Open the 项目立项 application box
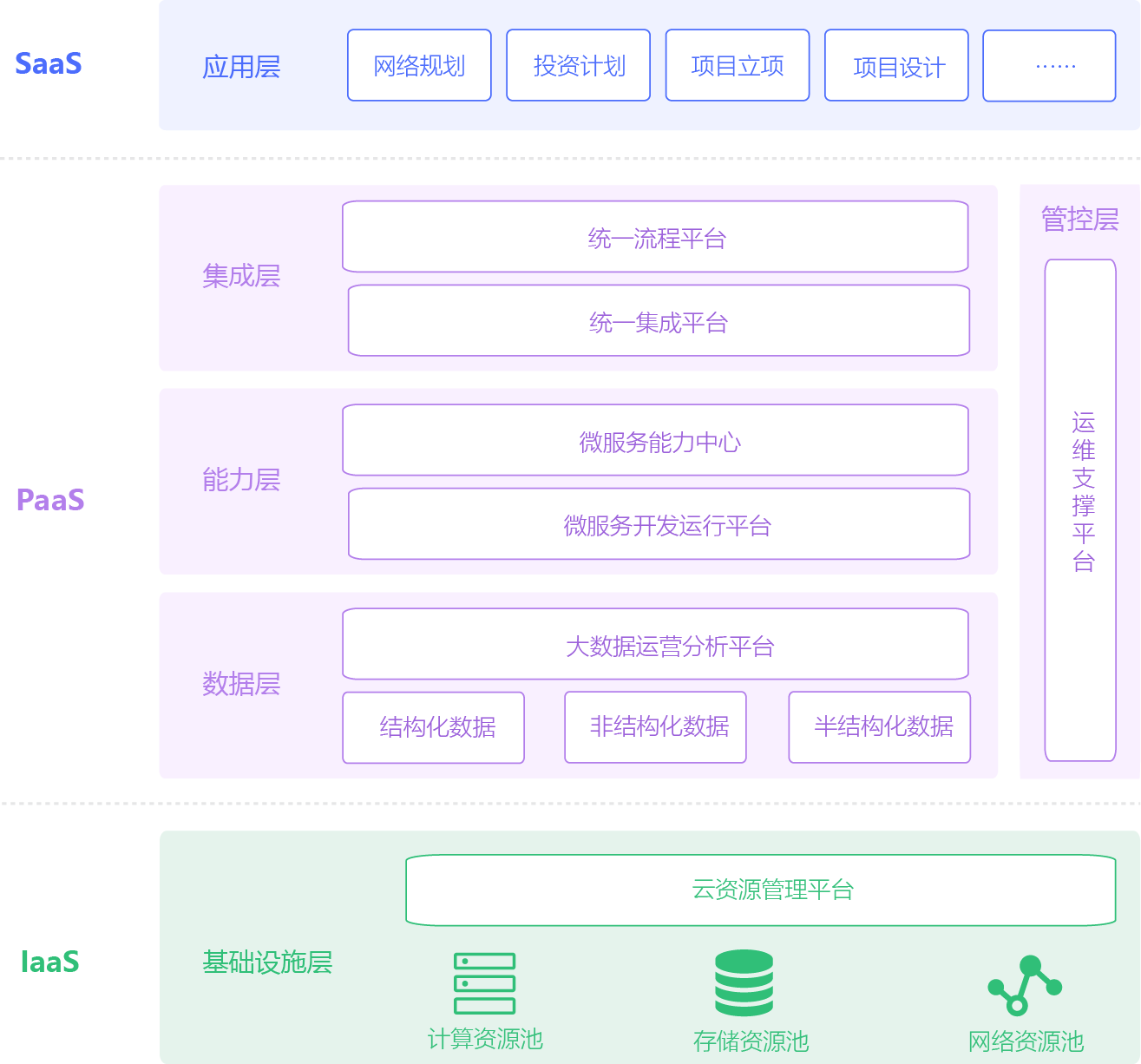 pyautogui.click(x=738, y=66)
